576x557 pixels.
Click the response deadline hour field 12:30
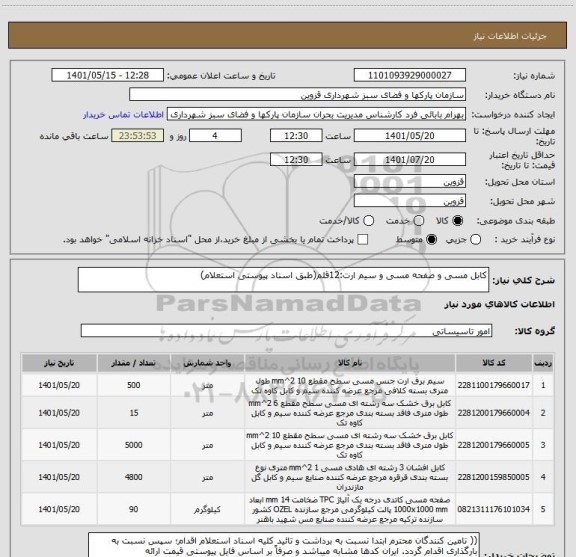[x=296, y=136]
